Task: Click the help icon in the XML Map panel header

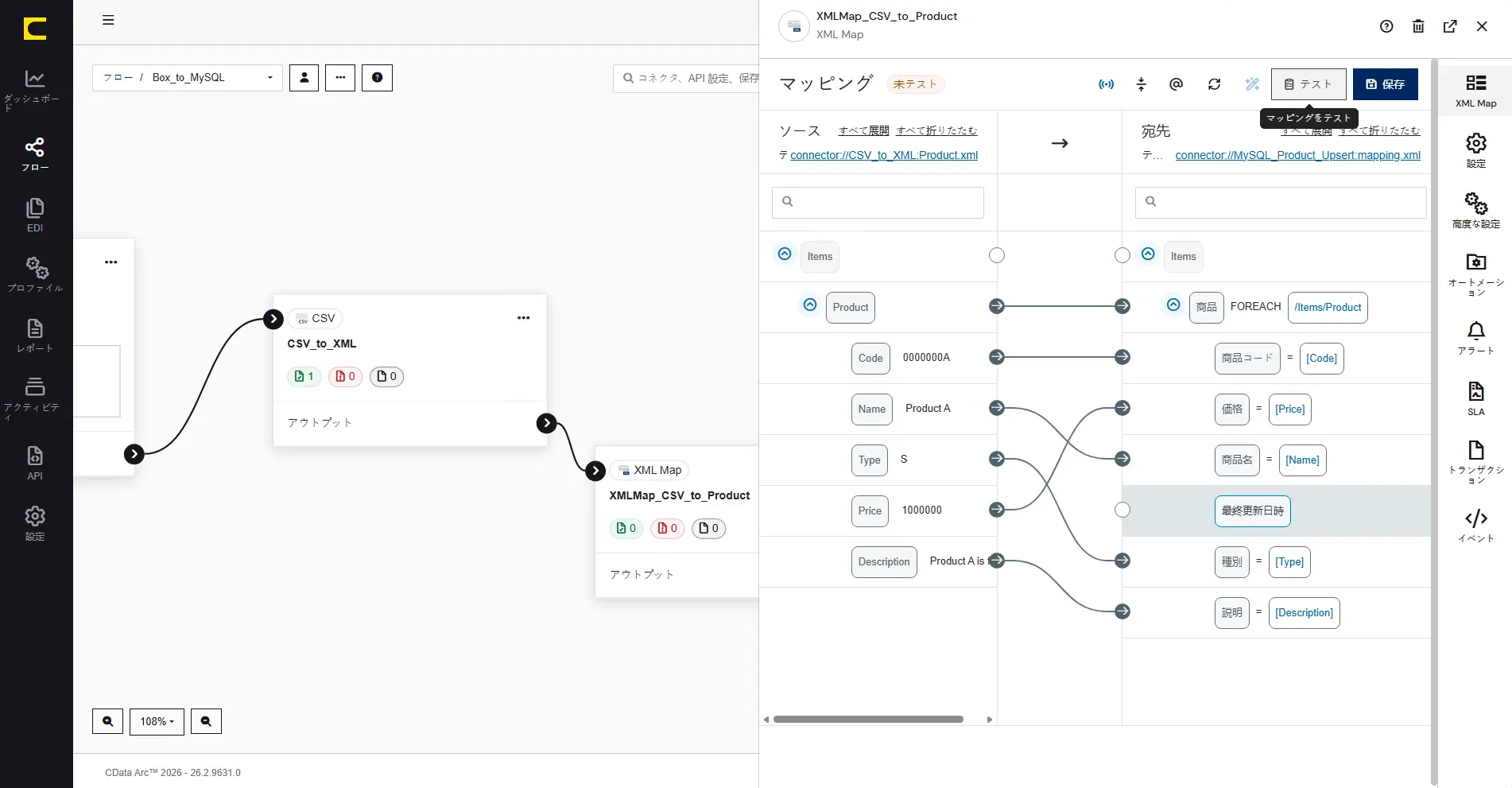Action: coord(1386,26)
